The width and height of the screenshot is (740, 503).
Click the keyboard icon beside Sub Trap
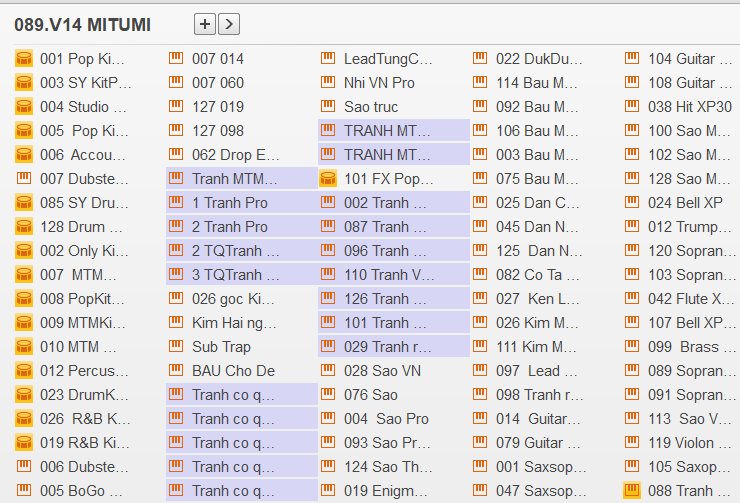176,347
